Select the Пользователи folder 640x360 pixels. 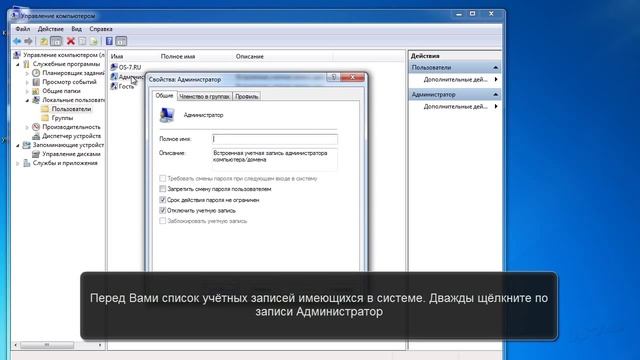(67, 109)
